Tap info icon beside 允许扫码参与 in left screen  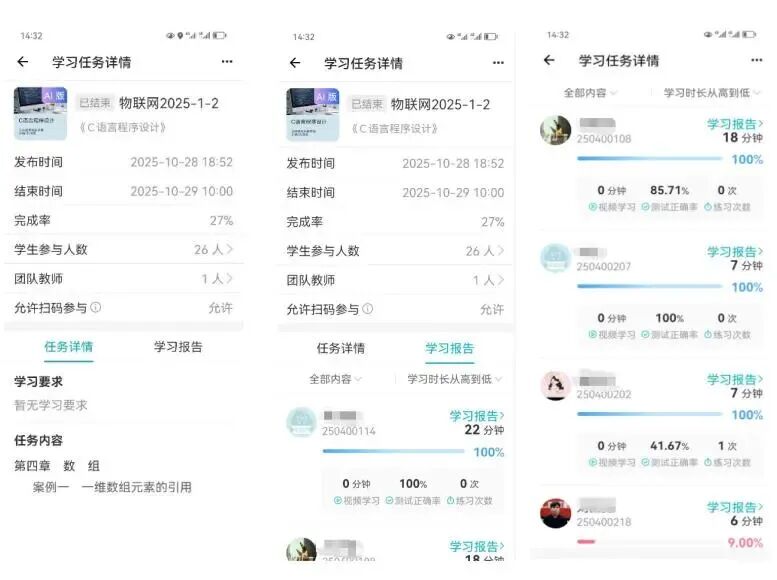(x=96, y=307)
